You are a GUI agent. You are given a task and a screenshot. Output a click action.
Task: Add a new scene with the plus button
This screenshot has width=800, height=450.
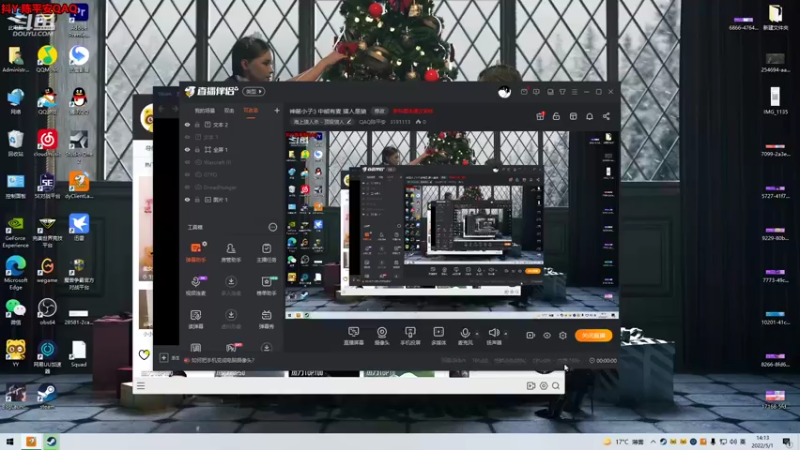pyautogui.click(x=277, y=110)
